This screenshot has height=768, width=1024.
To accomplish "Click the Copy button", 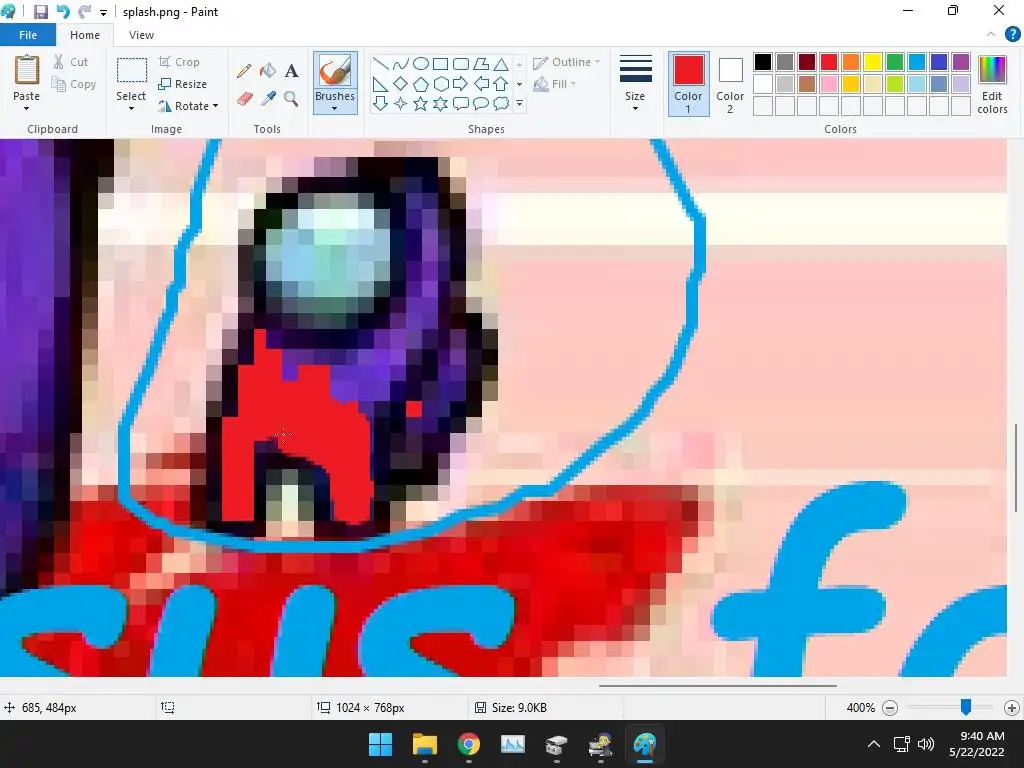I will click(x=74, y=84).
